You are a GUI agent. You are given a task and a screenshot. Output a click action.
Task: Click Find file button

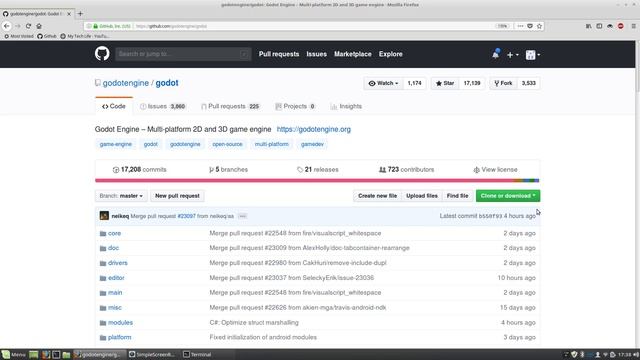point(457,196)
